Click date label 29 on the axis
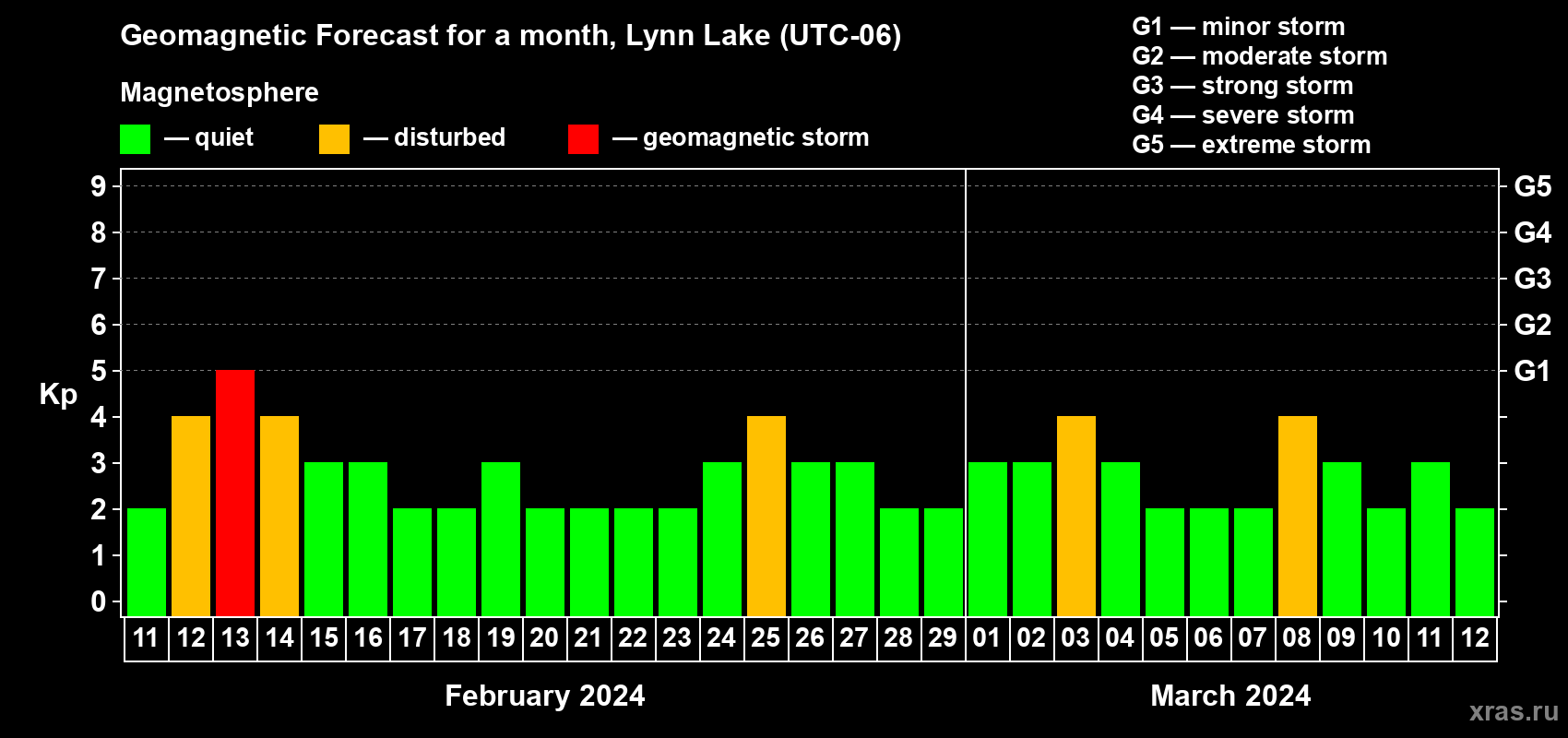This screenshot has width=1568, height=738. point(943,637)
